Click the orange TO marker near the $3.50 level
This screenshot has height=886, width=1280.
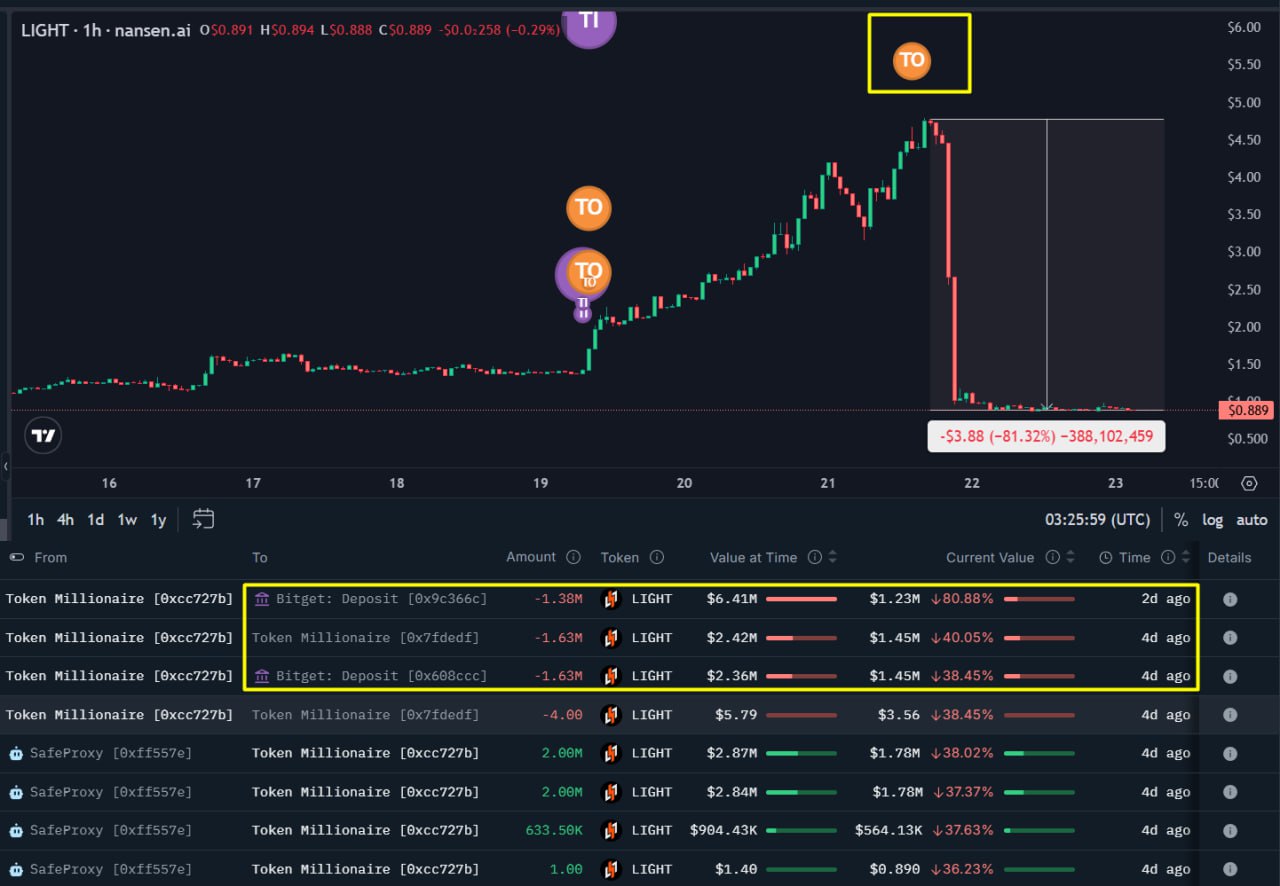(x=589, y=208)
